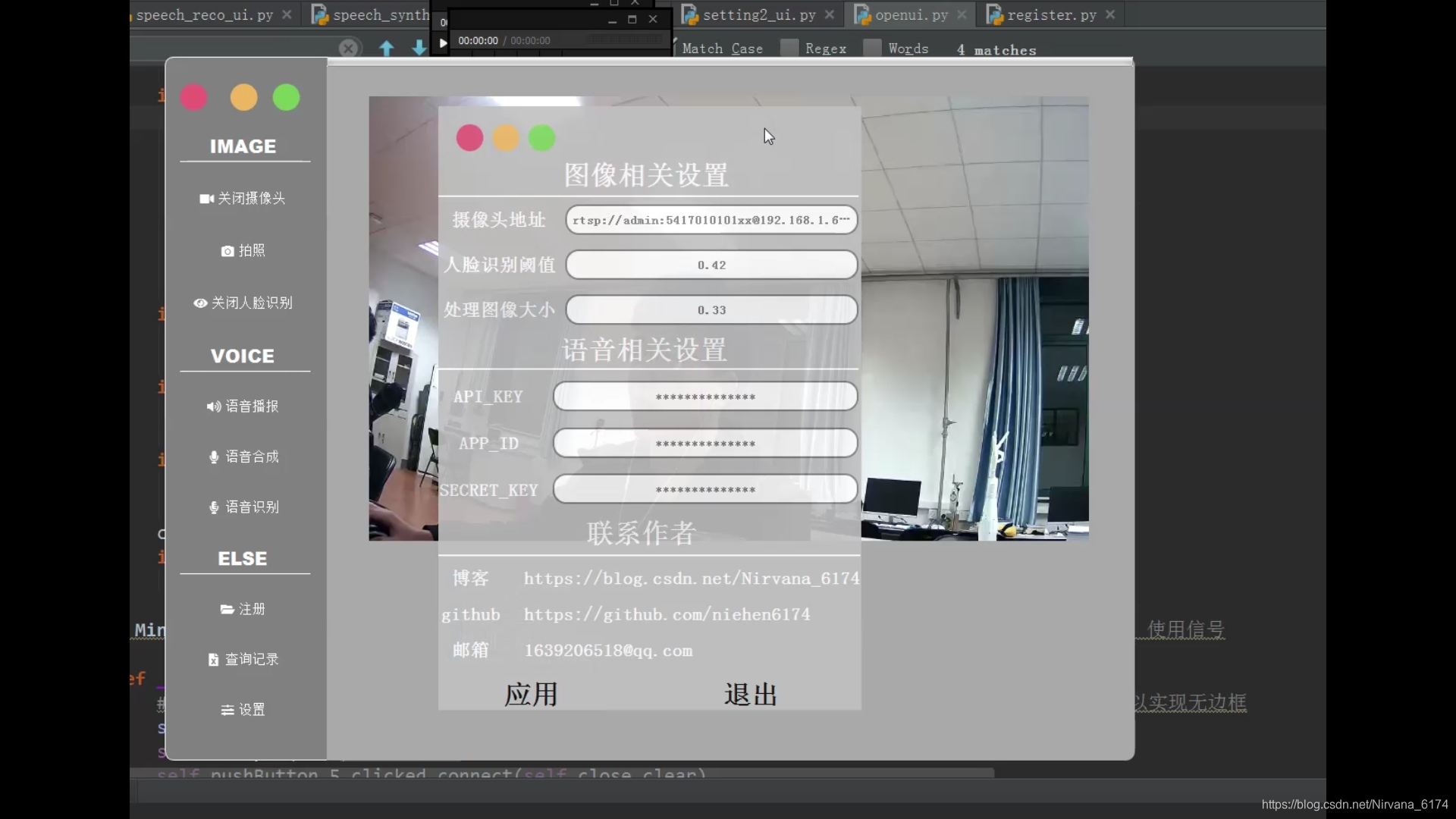Toggle face recognition off (关闭人脸识别)

click(243, 303)
